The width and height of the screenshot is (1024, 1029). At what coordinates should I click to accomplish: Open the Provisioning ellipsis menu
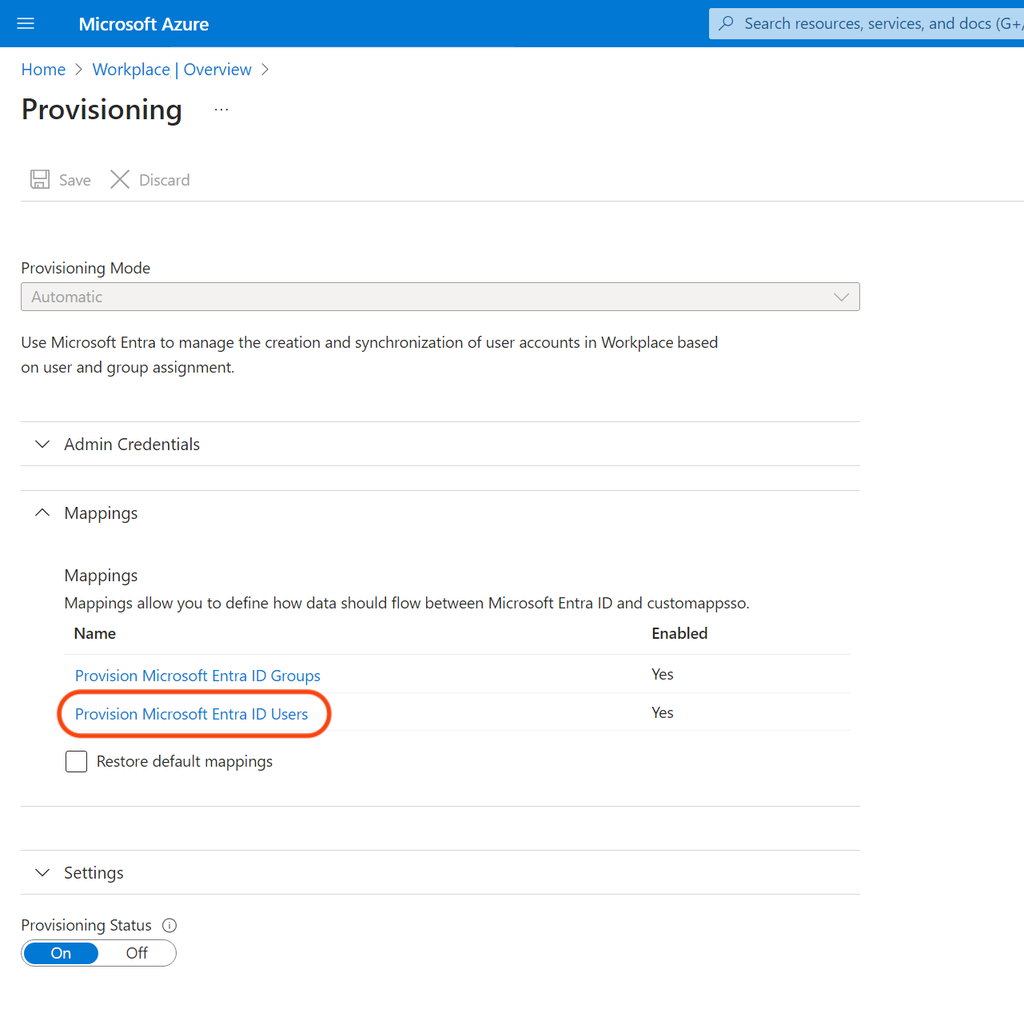click(x=221, y=110)
